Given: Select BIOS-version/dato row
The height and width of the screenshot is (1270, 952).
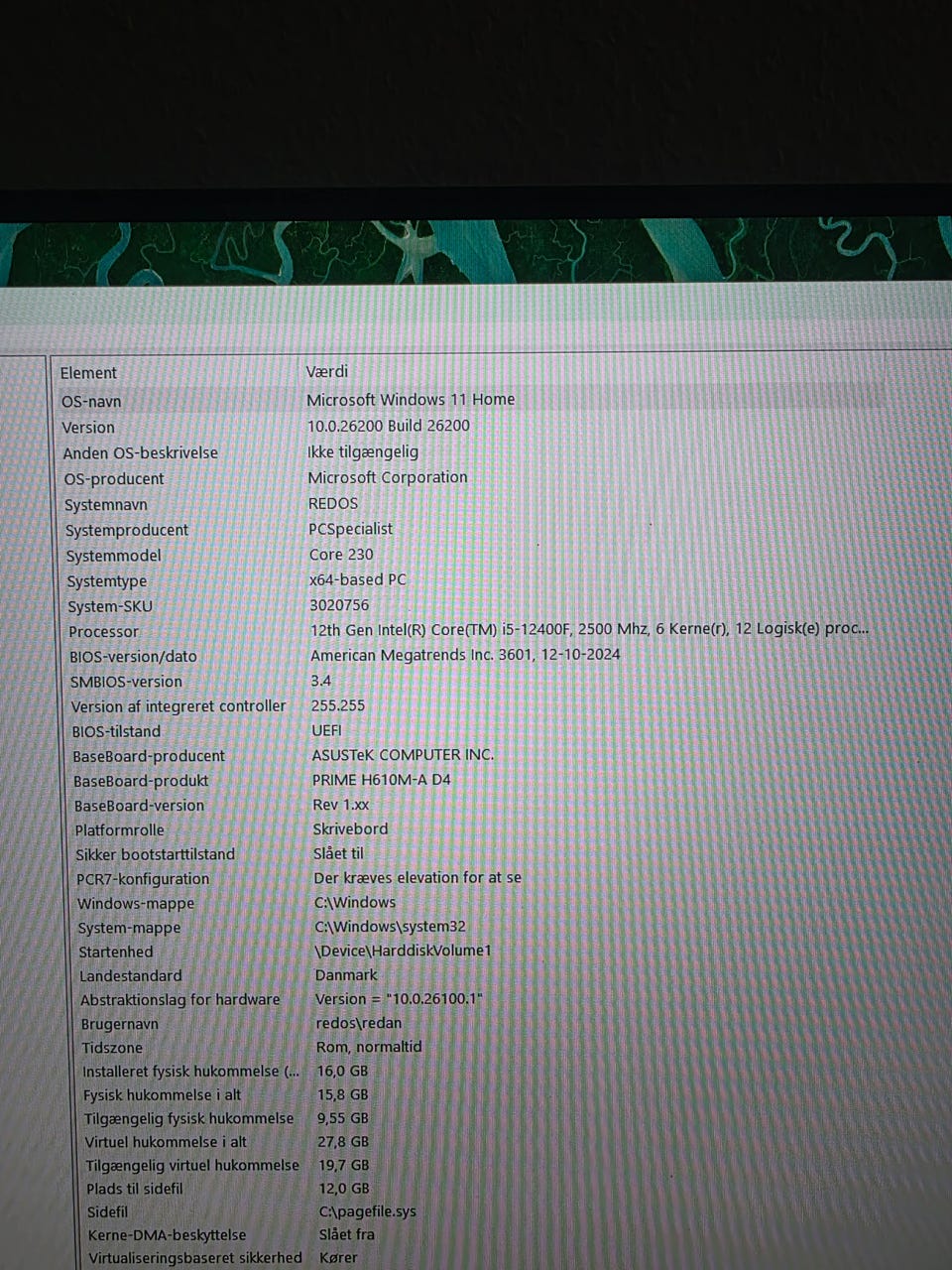Looking at the screenshot, I should (133, 657).
